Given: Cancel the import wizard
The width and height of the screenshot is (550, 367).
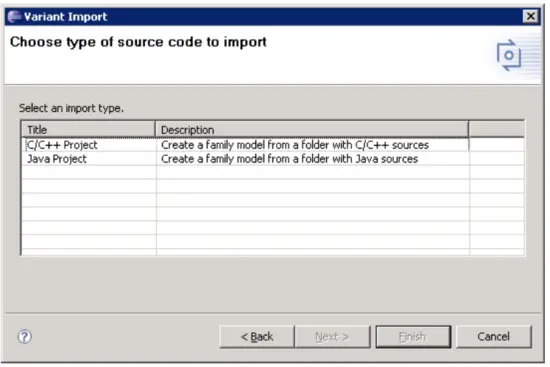Looking at the screenshot, I should [494, 336].
